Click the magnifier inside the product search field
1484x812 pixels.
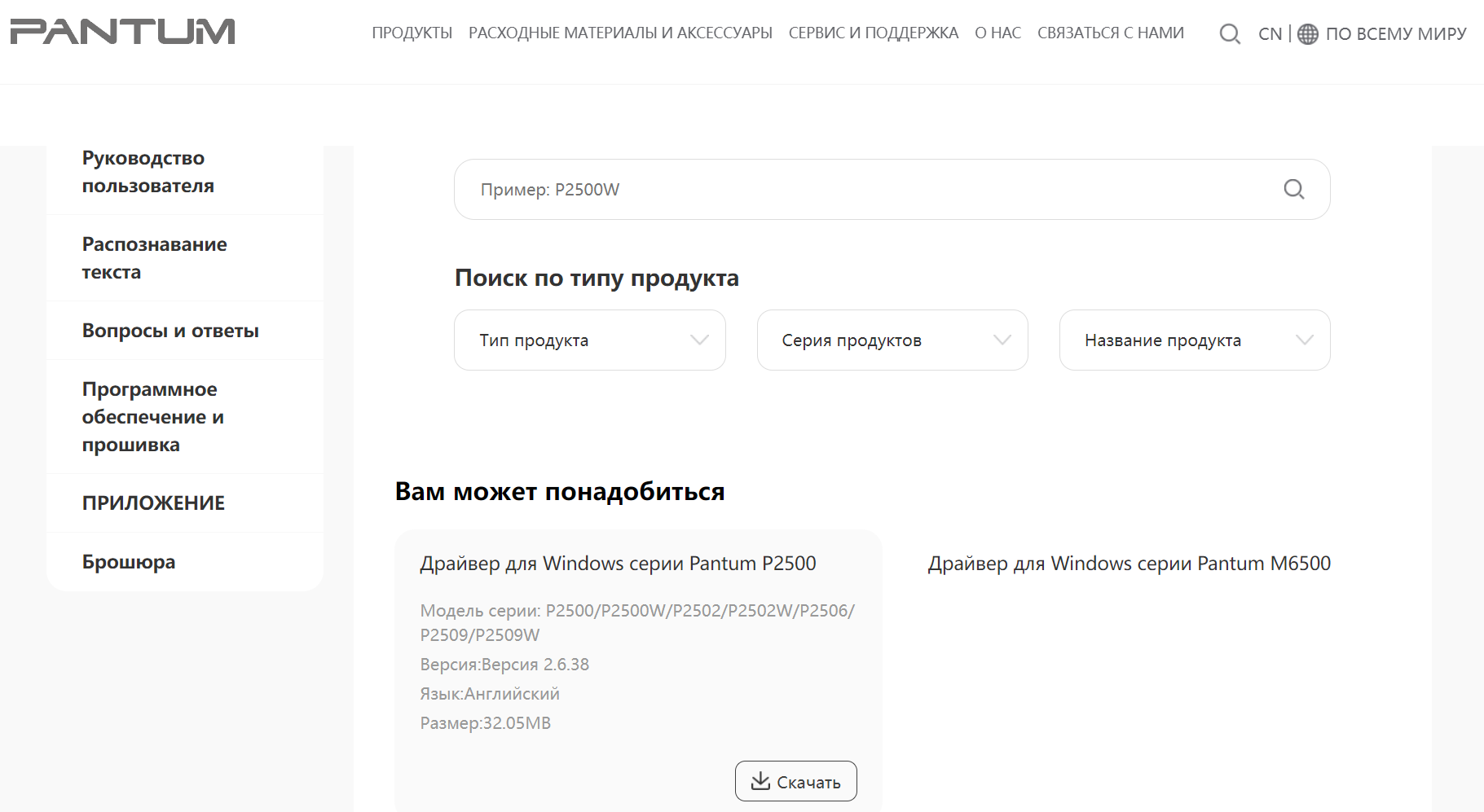click(x=1293, y=189)
